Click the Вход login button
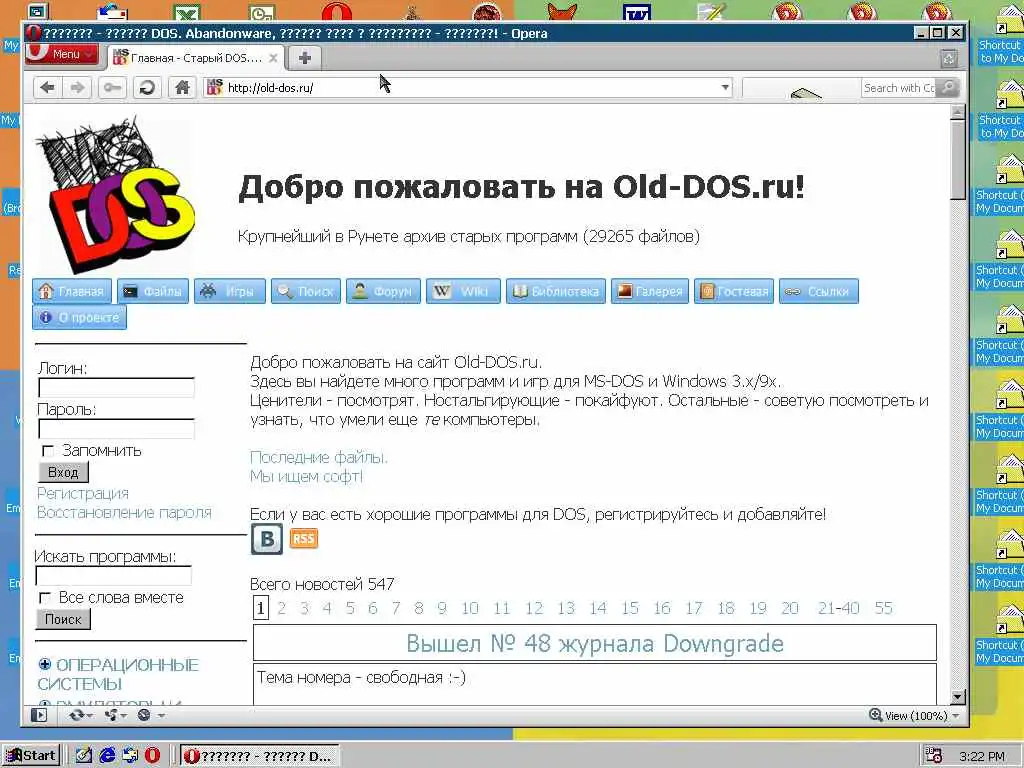Viewport: 1024px width, 768px height. click(63, 472)
